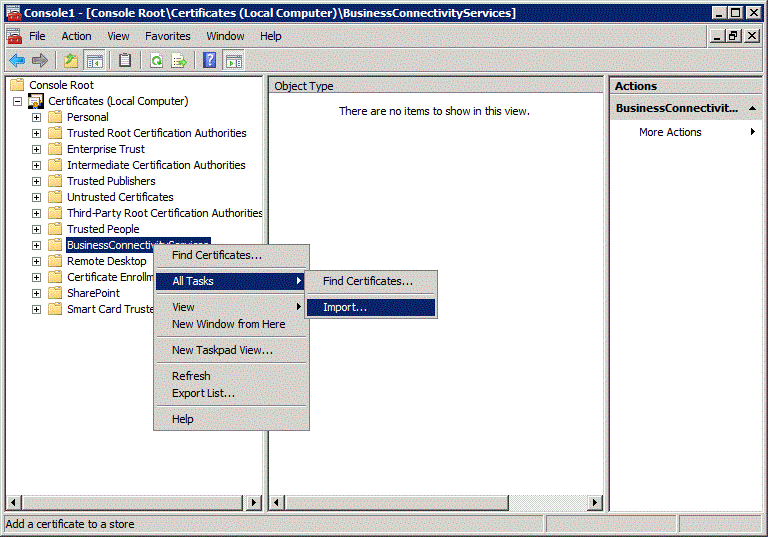Click the Export List toolbar icon
Viewport: 768px width, 537px height.
179,61
